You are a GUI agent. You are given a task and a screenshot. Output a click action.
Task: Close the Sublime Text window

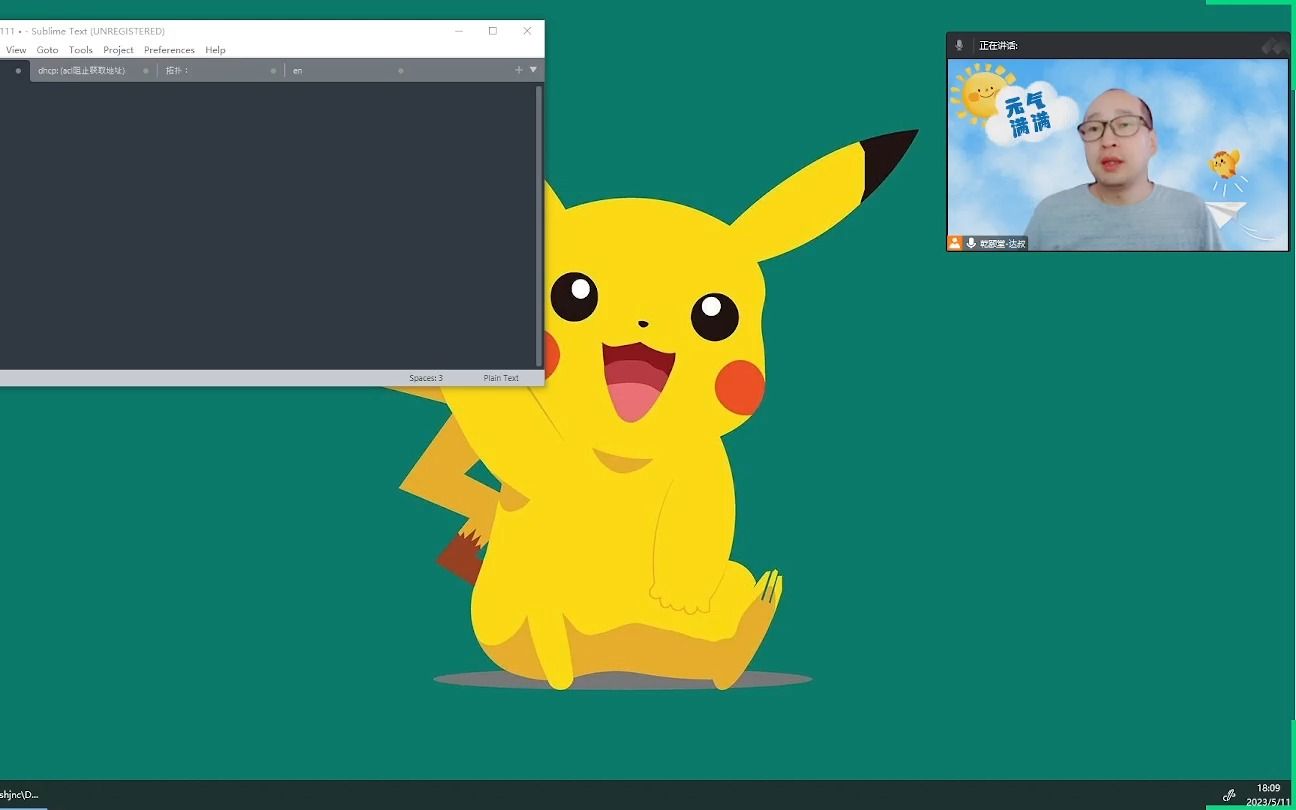coord(527,31)
